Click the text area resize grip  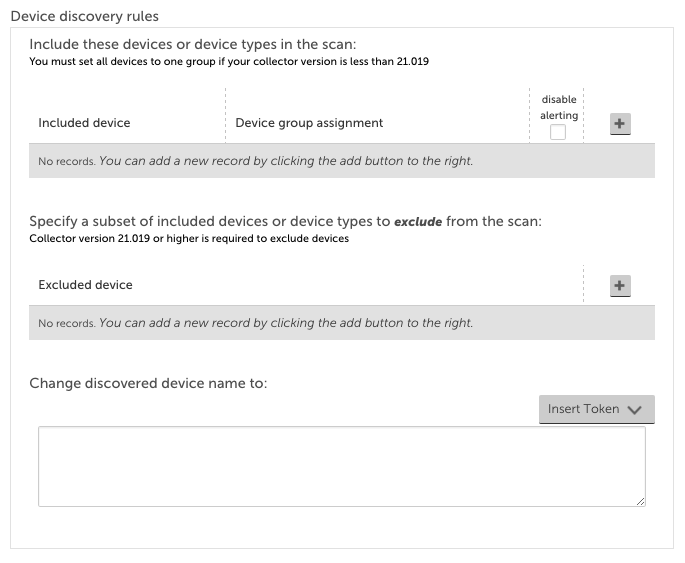pos(640,501)
